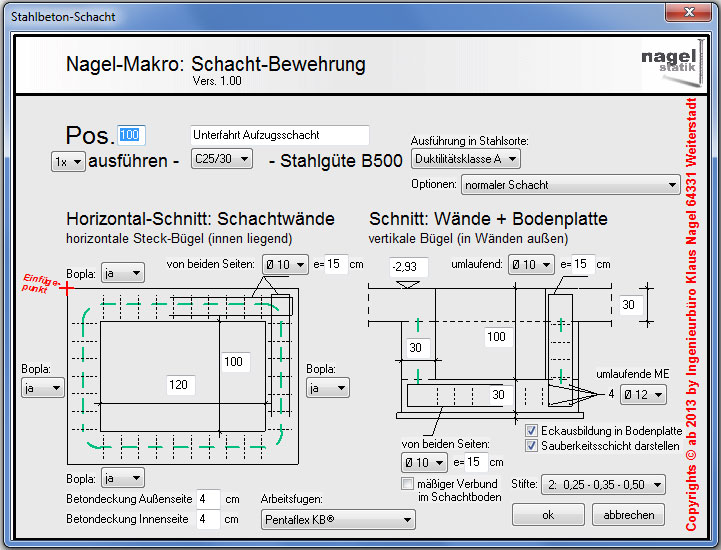Click the red Einfügepunkt cross marker

(67, 288)
